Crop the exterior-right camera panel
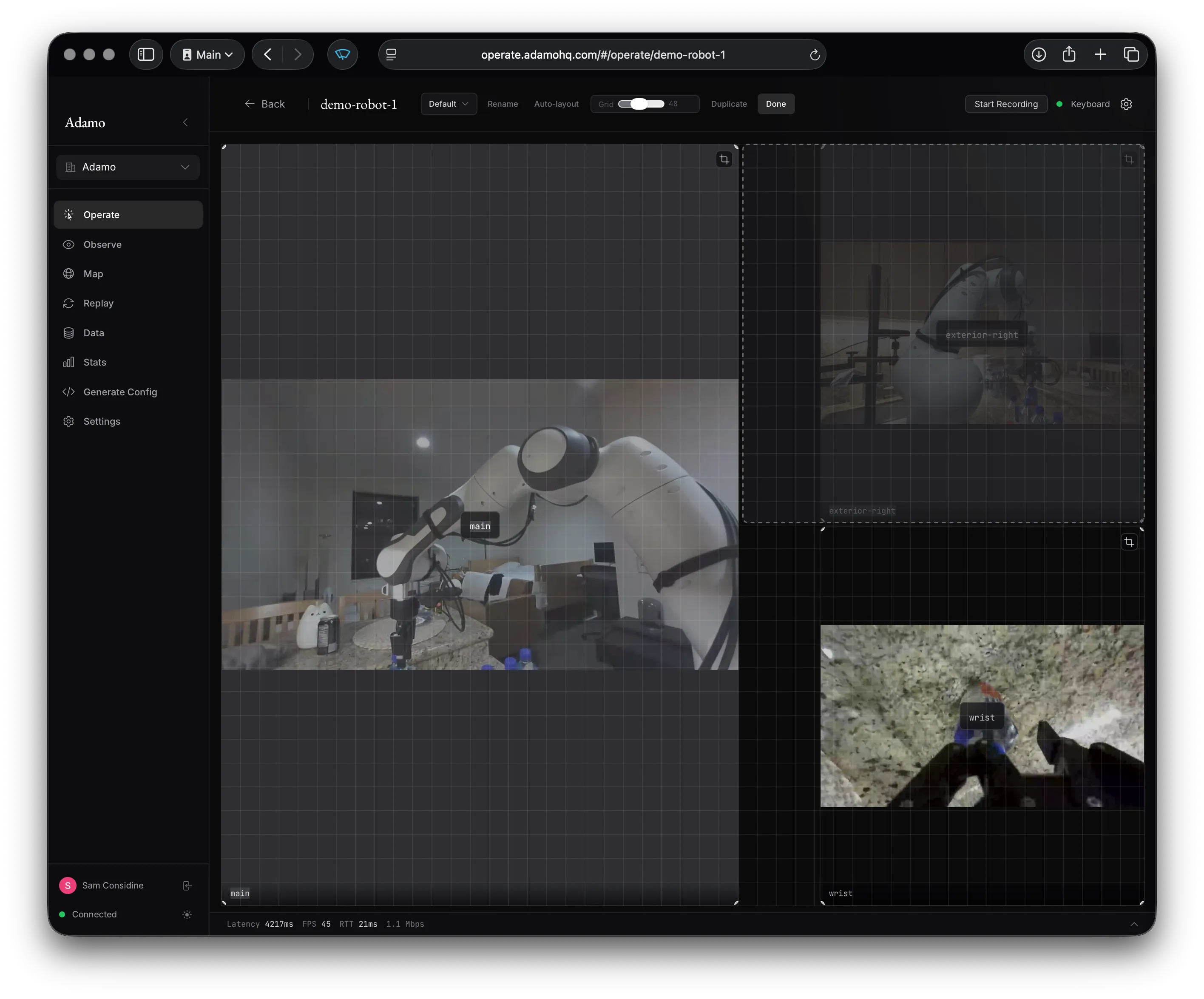This screenshot has height=999, width=1204. [x=1128, y=159]
